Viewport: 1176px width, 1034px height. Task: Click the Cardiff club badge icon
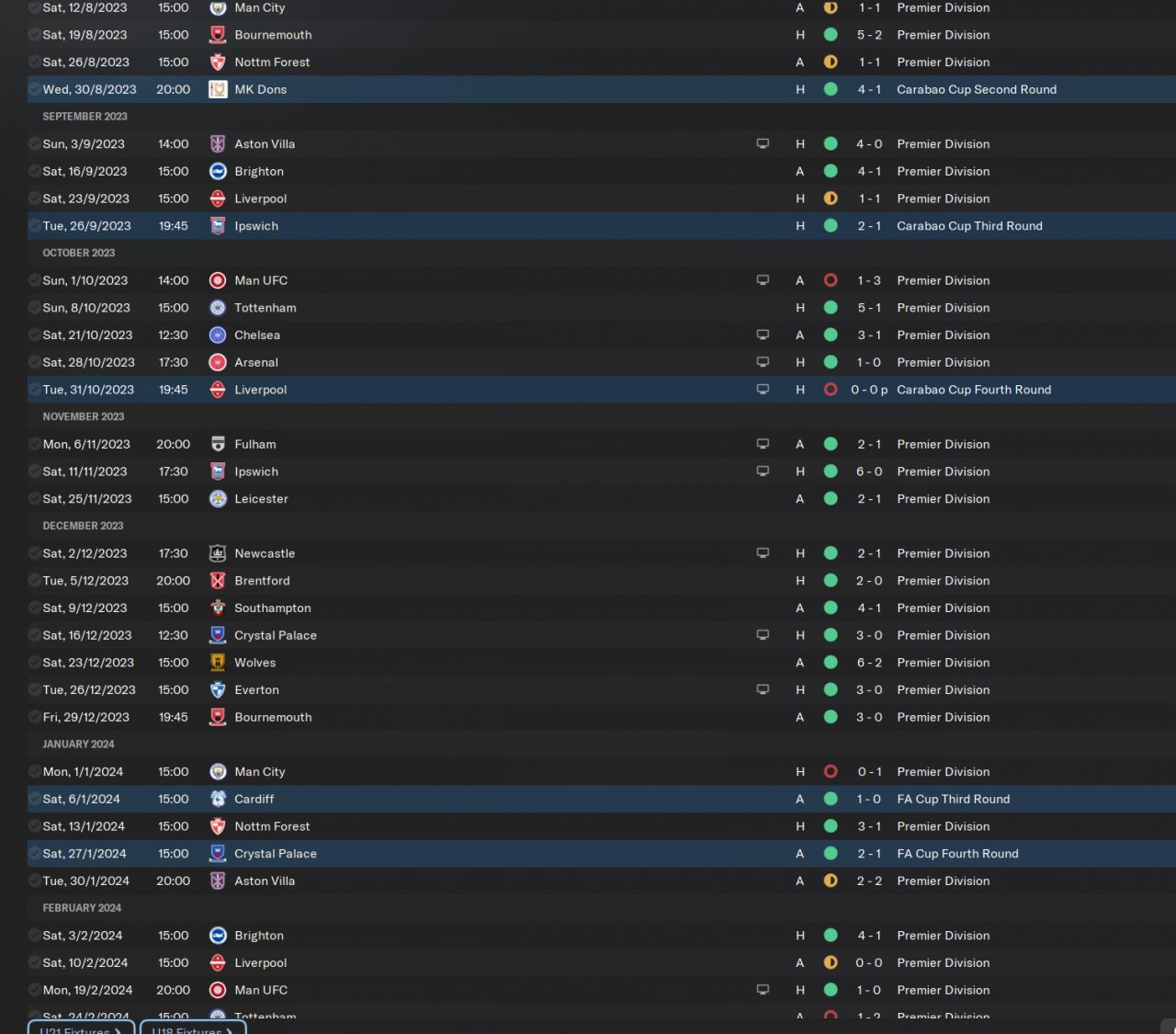218,800
